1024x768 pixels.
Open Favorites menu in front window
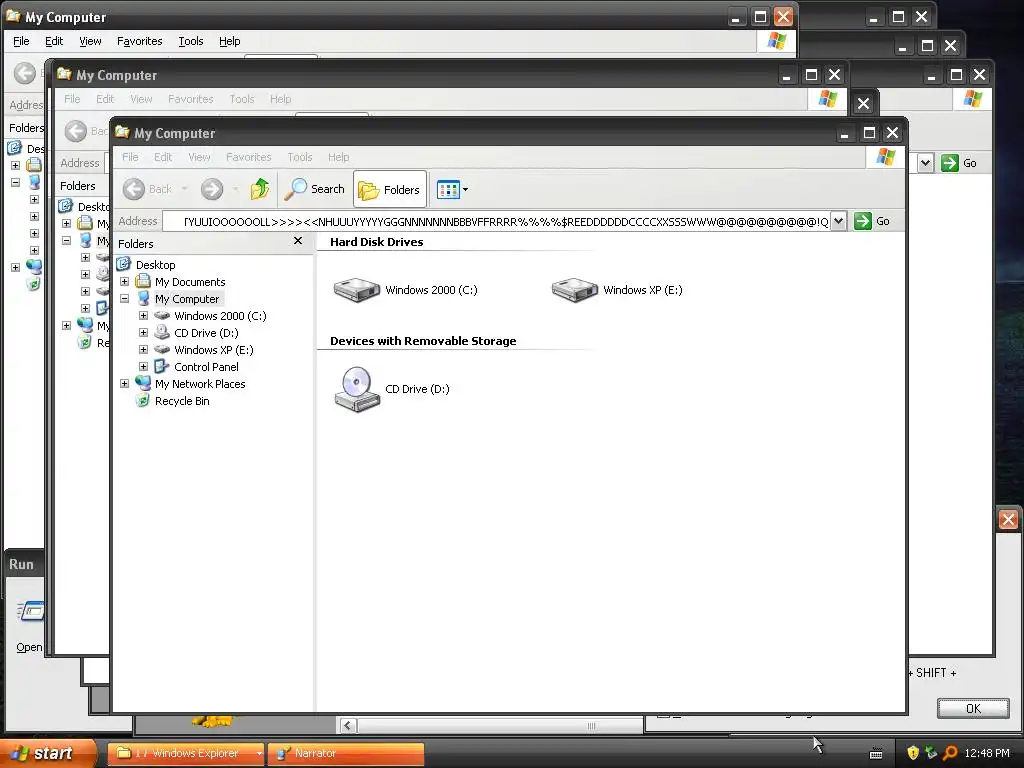coord(249,157)
